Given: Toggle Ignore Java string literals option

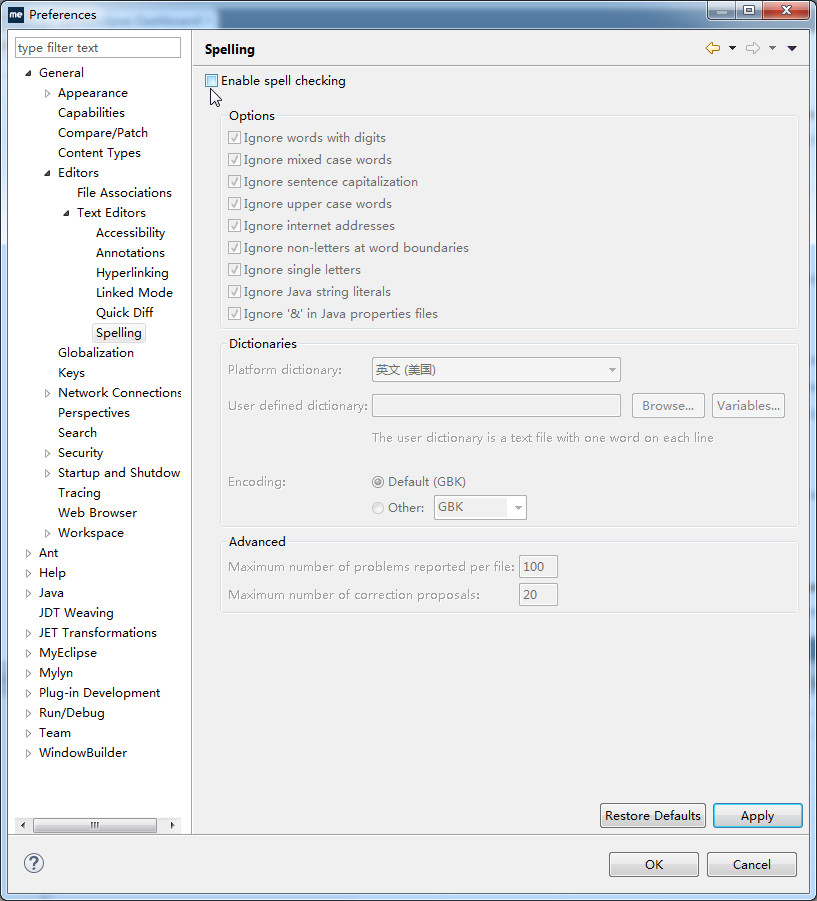Looking at the screenshot, I should pyautogui.click(x=233, y=292).
